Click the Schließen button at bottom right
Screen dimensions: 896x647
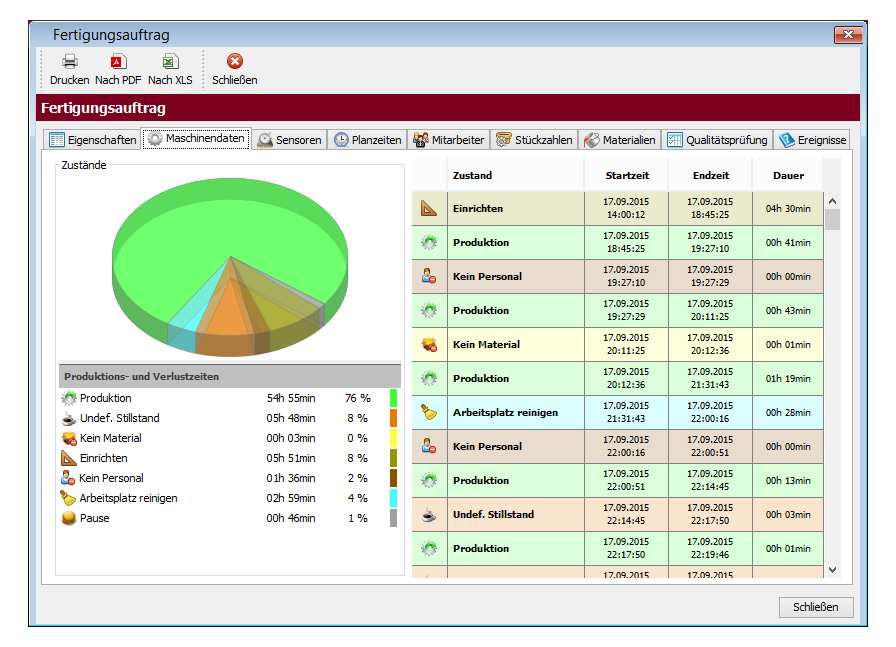click(816, 607)
